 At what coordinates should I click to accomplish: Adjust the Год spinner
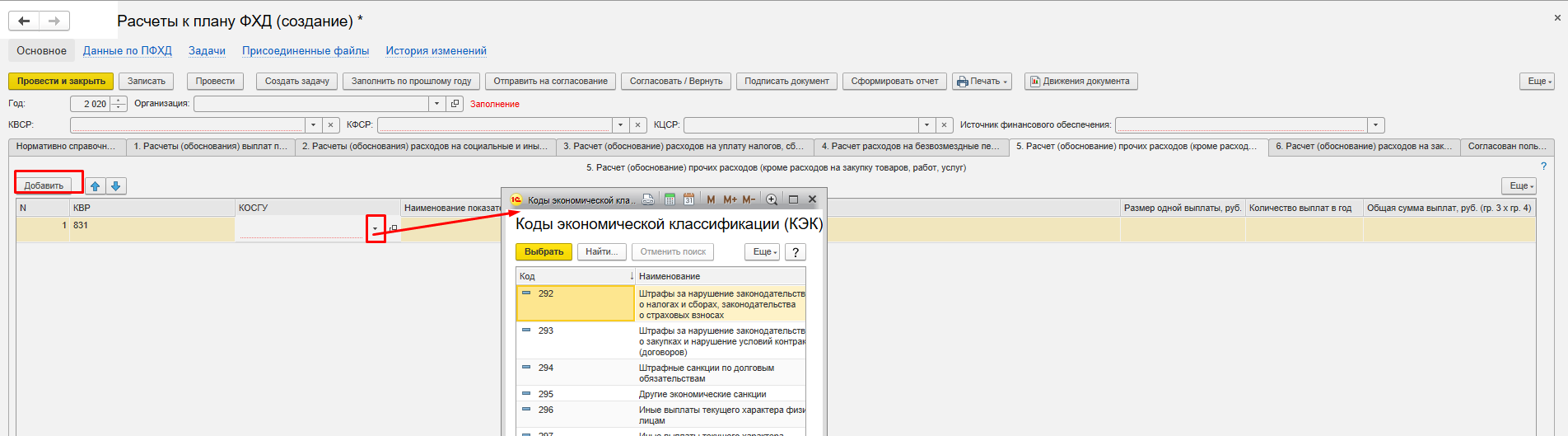119,104
